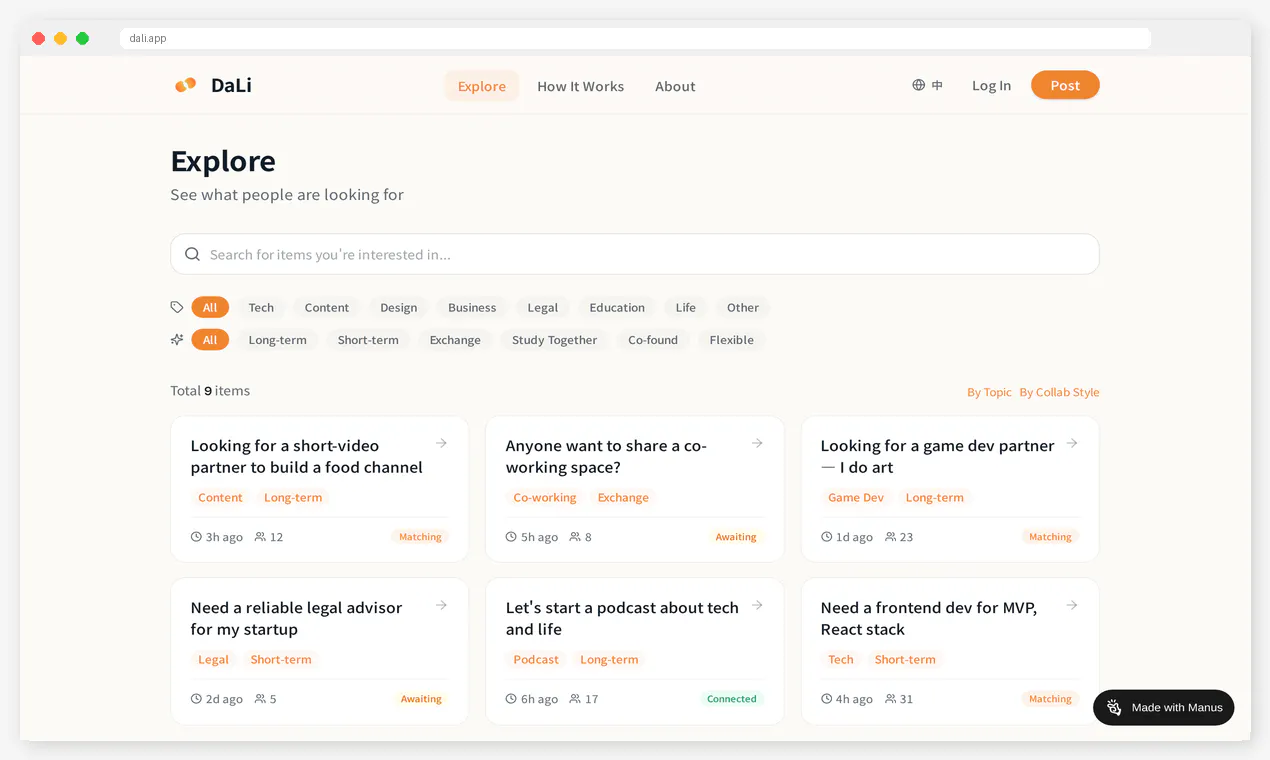Sort items By Collab Style

click(1059, 392)
